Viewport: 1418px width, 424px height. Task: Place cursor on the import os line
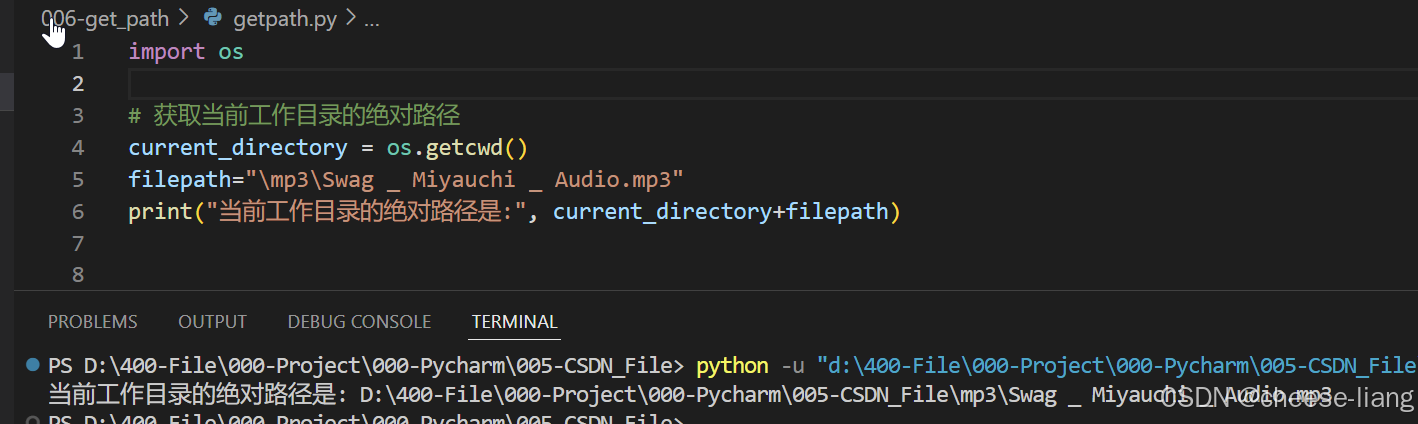pos(186,51)
